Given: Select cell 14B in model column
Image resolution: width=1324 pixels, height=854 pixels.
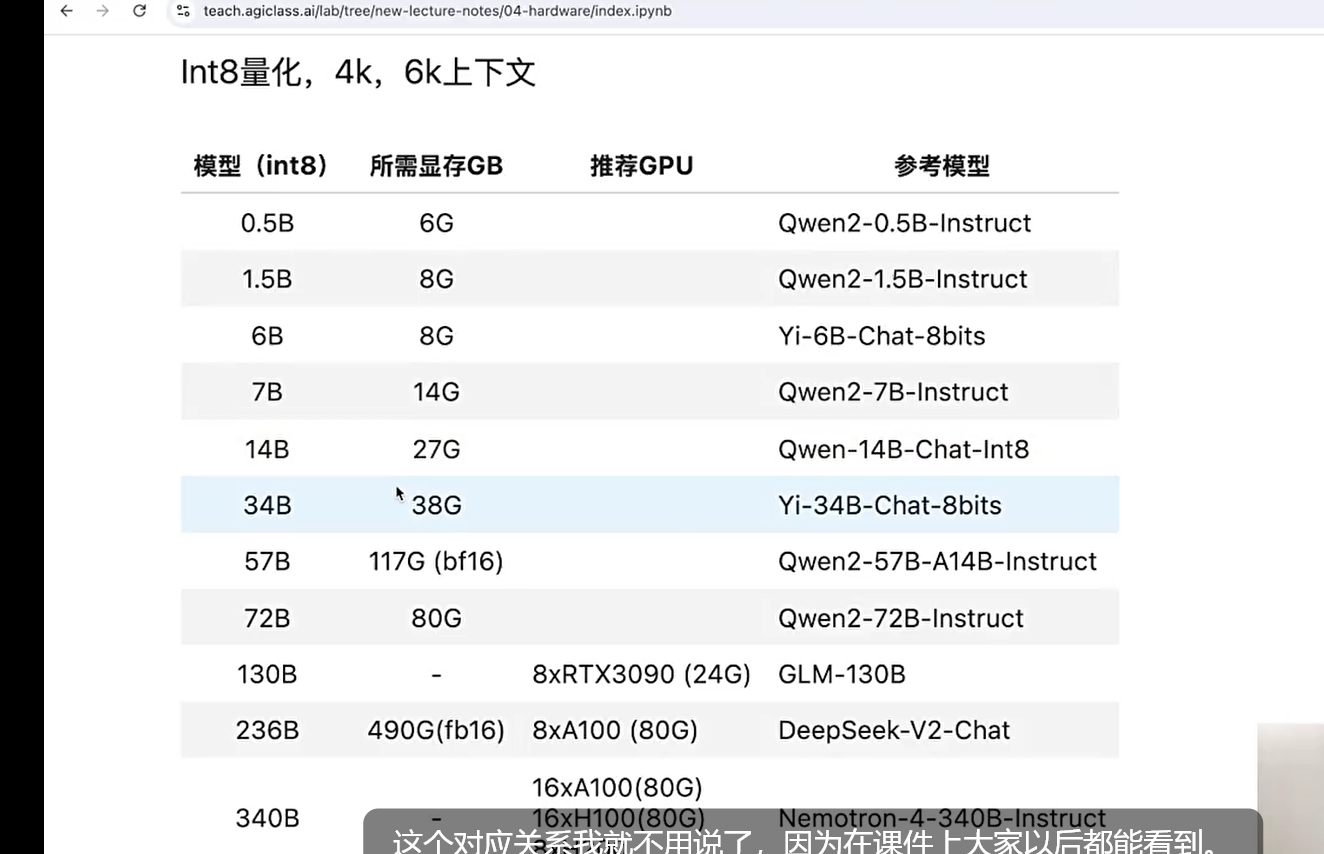Looking at the screenshot, I should point(267,449).
